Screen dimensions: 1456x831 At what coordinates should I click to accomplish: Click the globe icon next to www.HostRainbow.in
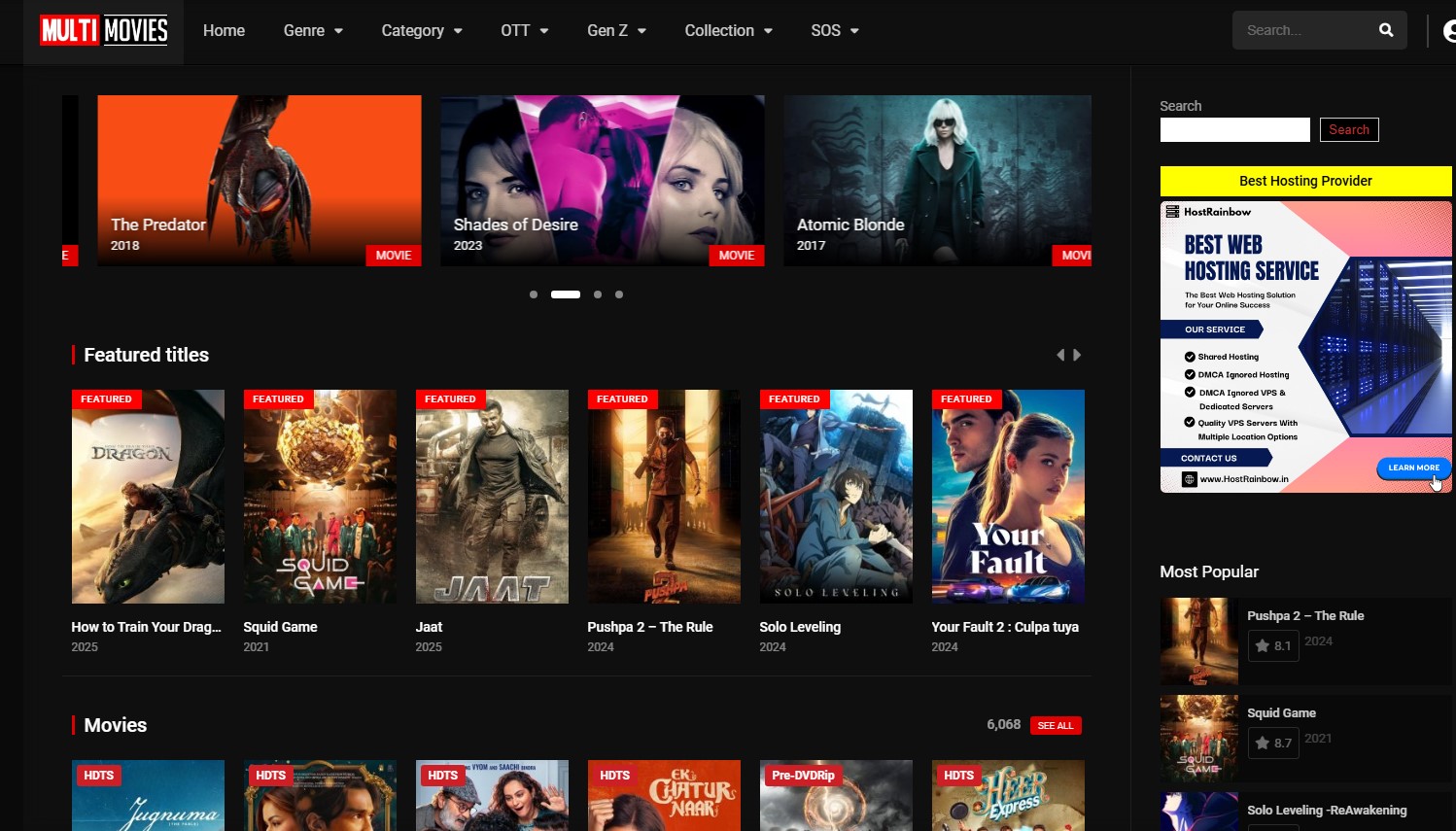point(1188,479)
